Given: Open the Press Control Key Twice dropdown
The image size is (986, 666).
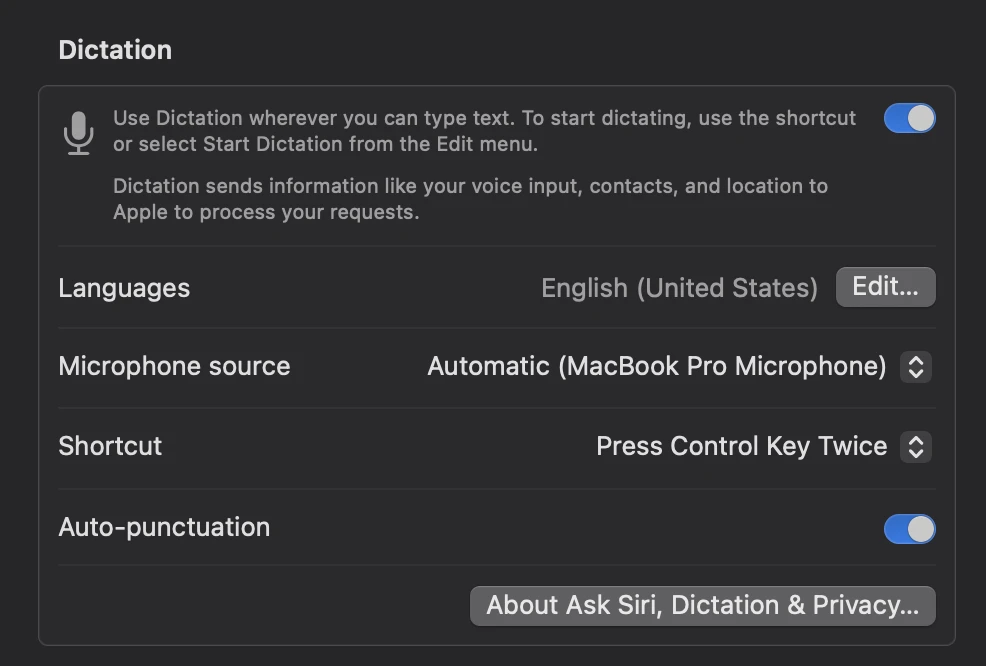Looking at the screenshot, I should 741,446.
